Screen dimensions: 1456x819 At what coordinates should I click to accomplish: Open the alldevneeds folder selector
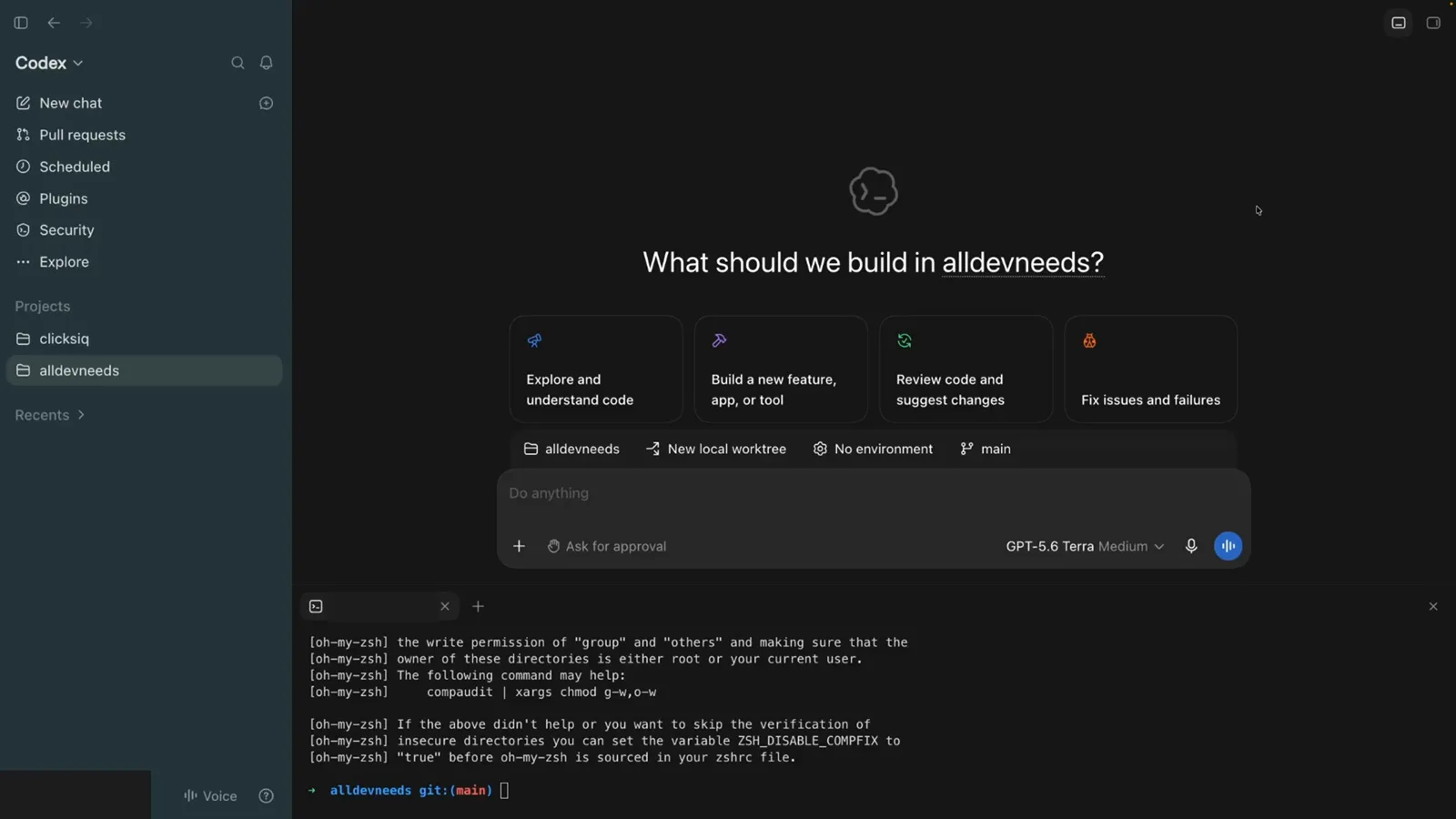[571, 449]
